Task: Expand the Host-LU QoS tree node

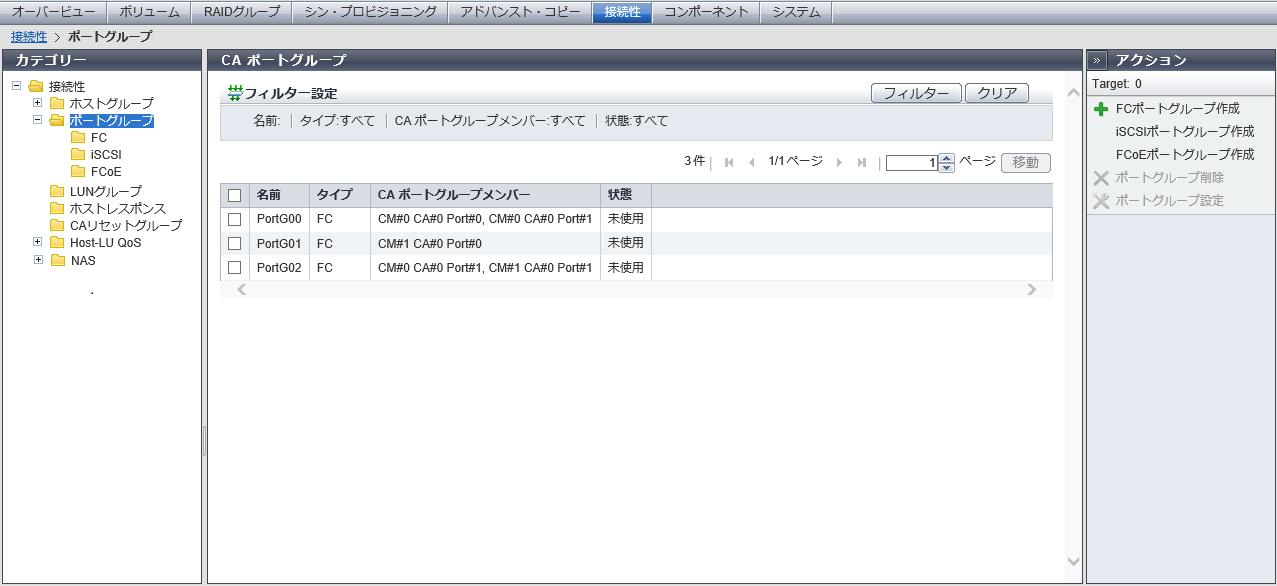Action: tap(38, 242)
